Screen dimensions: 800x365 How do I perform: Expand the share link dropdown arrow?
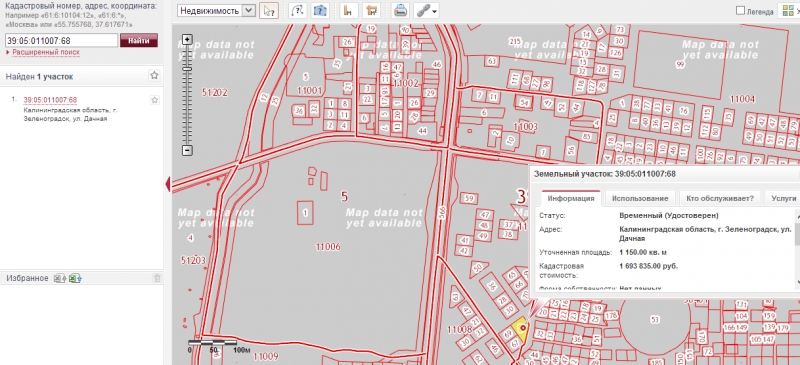(434, 12)
